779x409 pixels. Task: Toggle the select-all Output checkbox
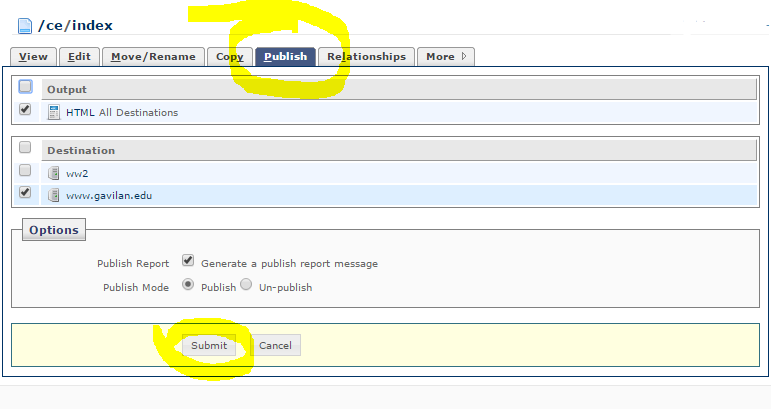(25, 87)
